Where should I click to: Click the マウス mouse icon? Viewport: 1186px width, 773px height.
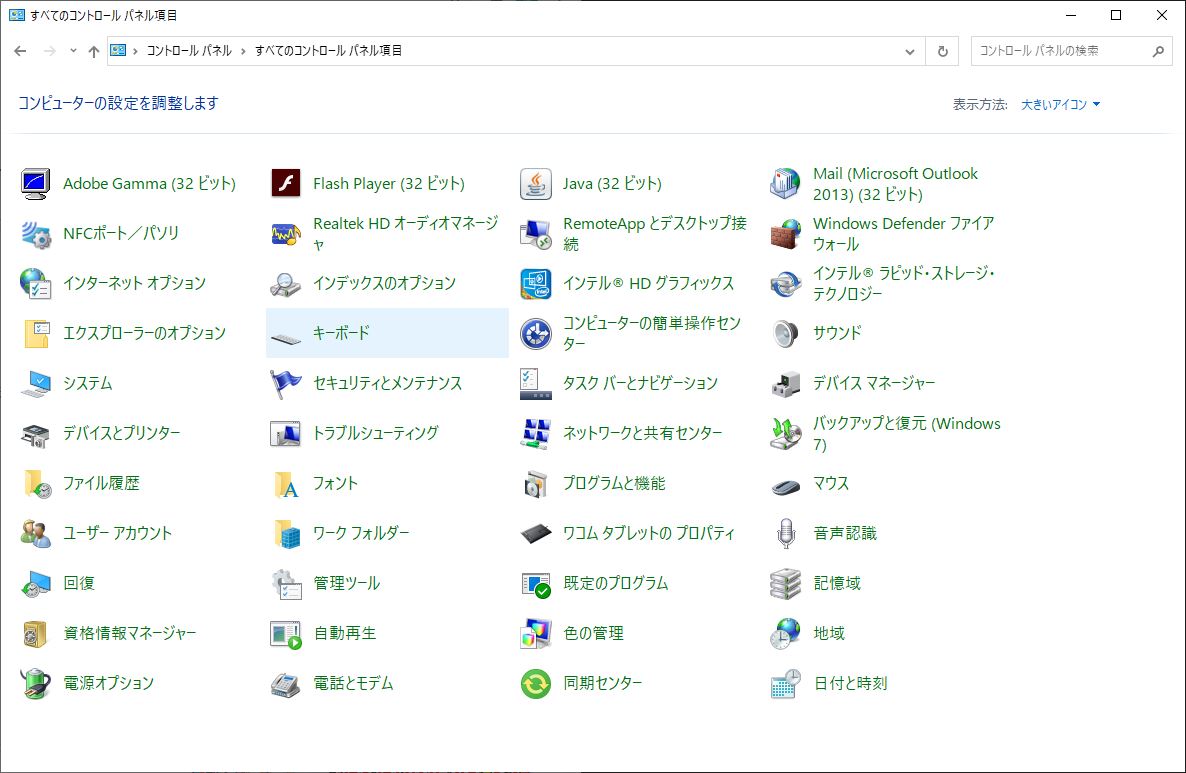click(785, 486)
